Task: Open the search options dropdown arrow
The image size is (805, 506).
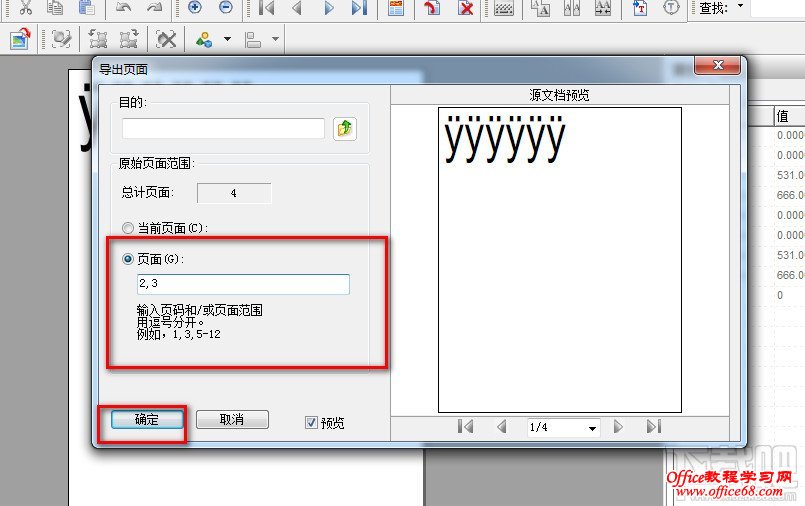Action: click(740, 6)
